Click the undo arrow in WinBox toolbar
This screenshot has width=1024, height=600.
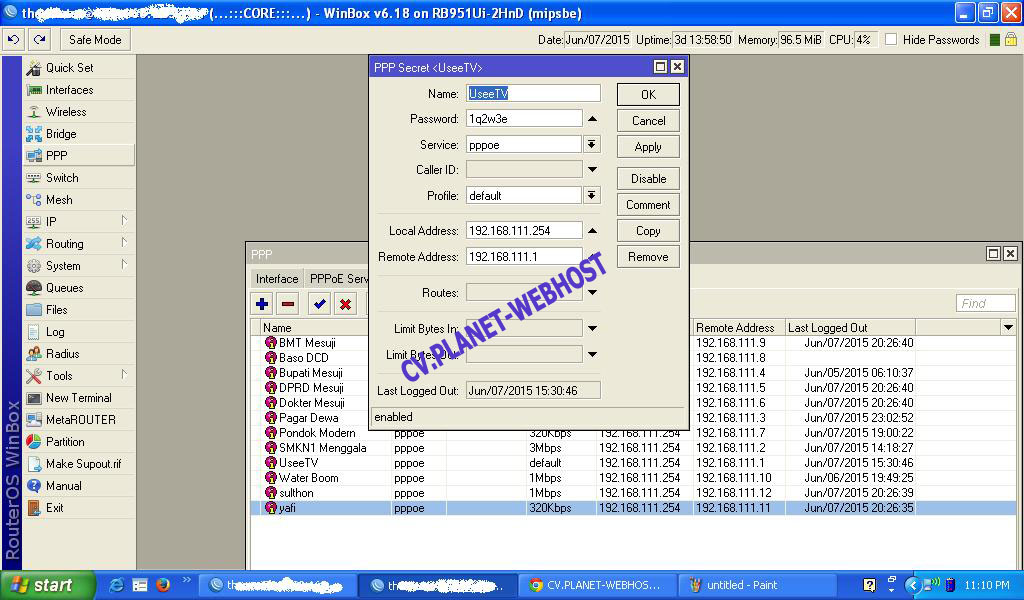point(14,40)
